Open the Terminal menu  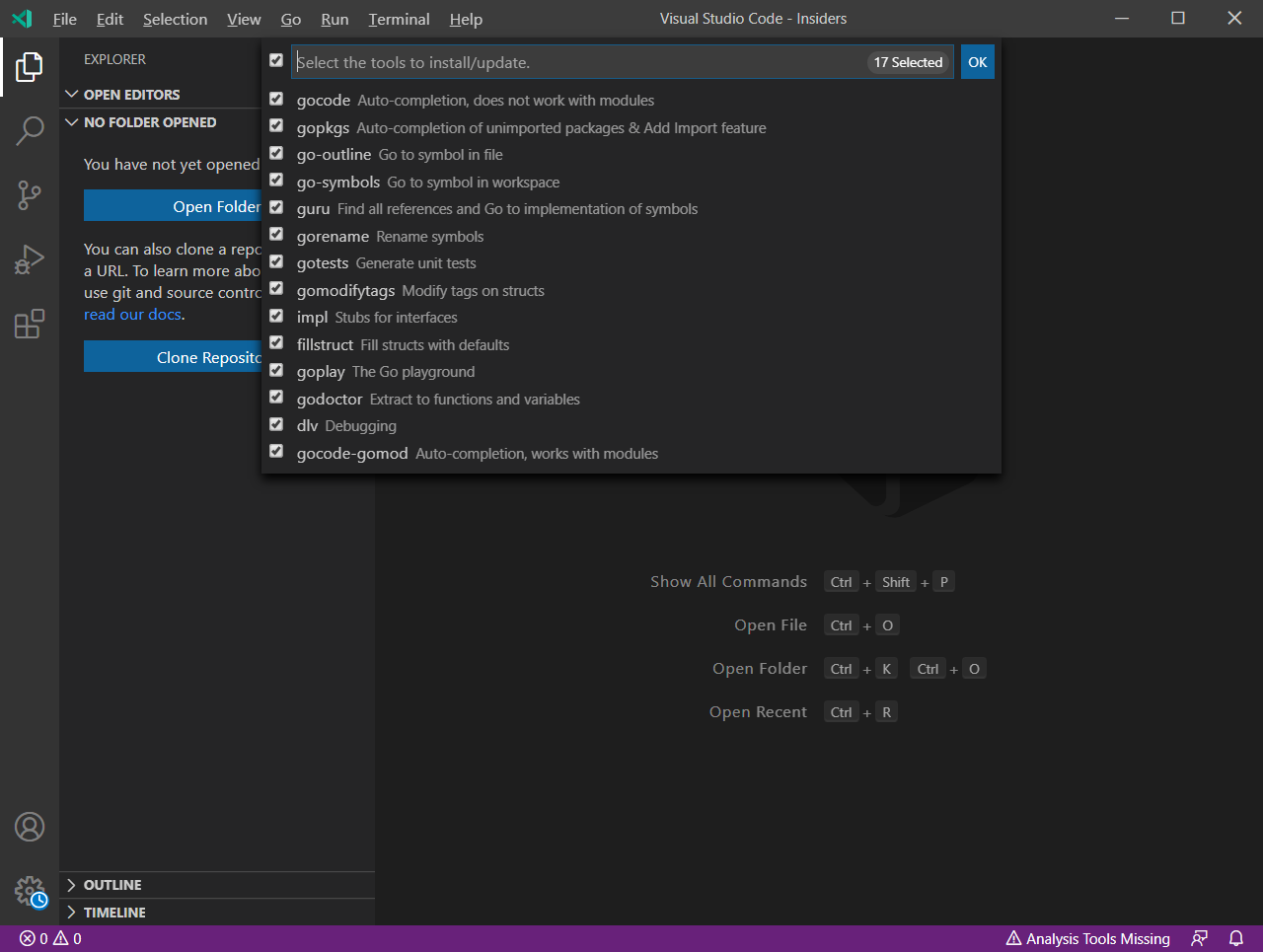click(399, 19)
